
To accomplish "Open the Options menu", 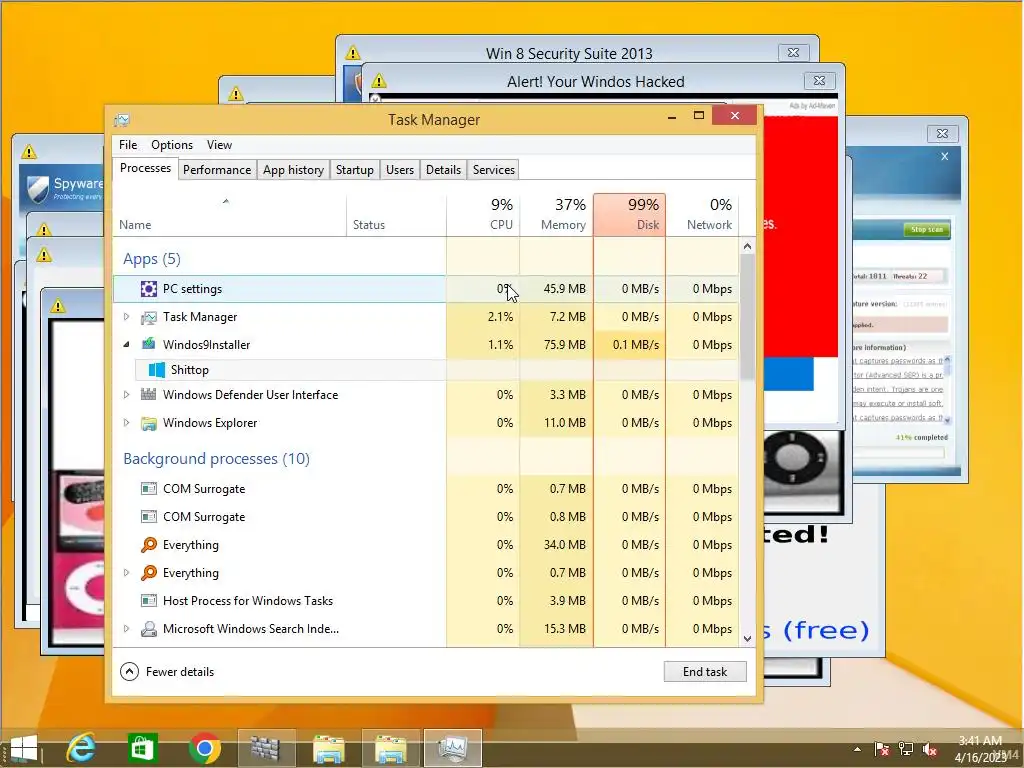I will [x=172, y=145].
